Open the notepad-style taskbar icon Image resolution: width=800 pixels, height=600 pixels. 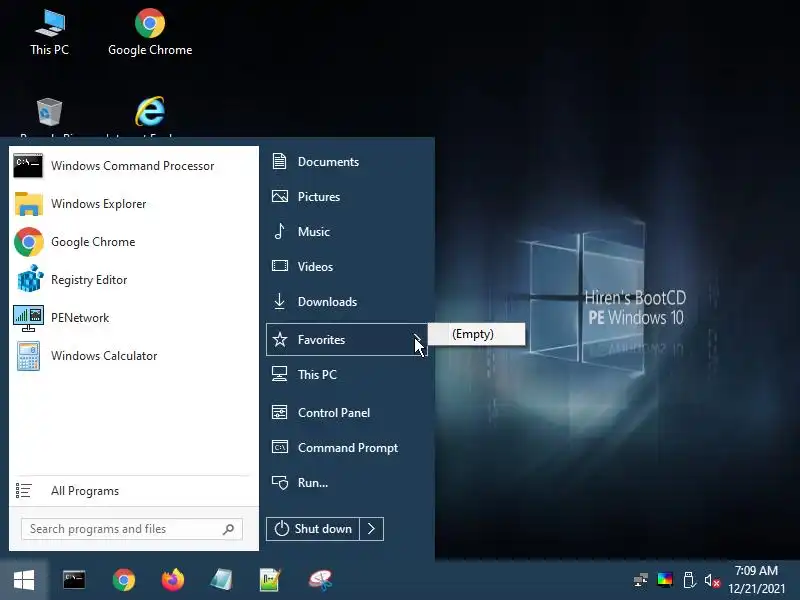[x=221, y=580]
